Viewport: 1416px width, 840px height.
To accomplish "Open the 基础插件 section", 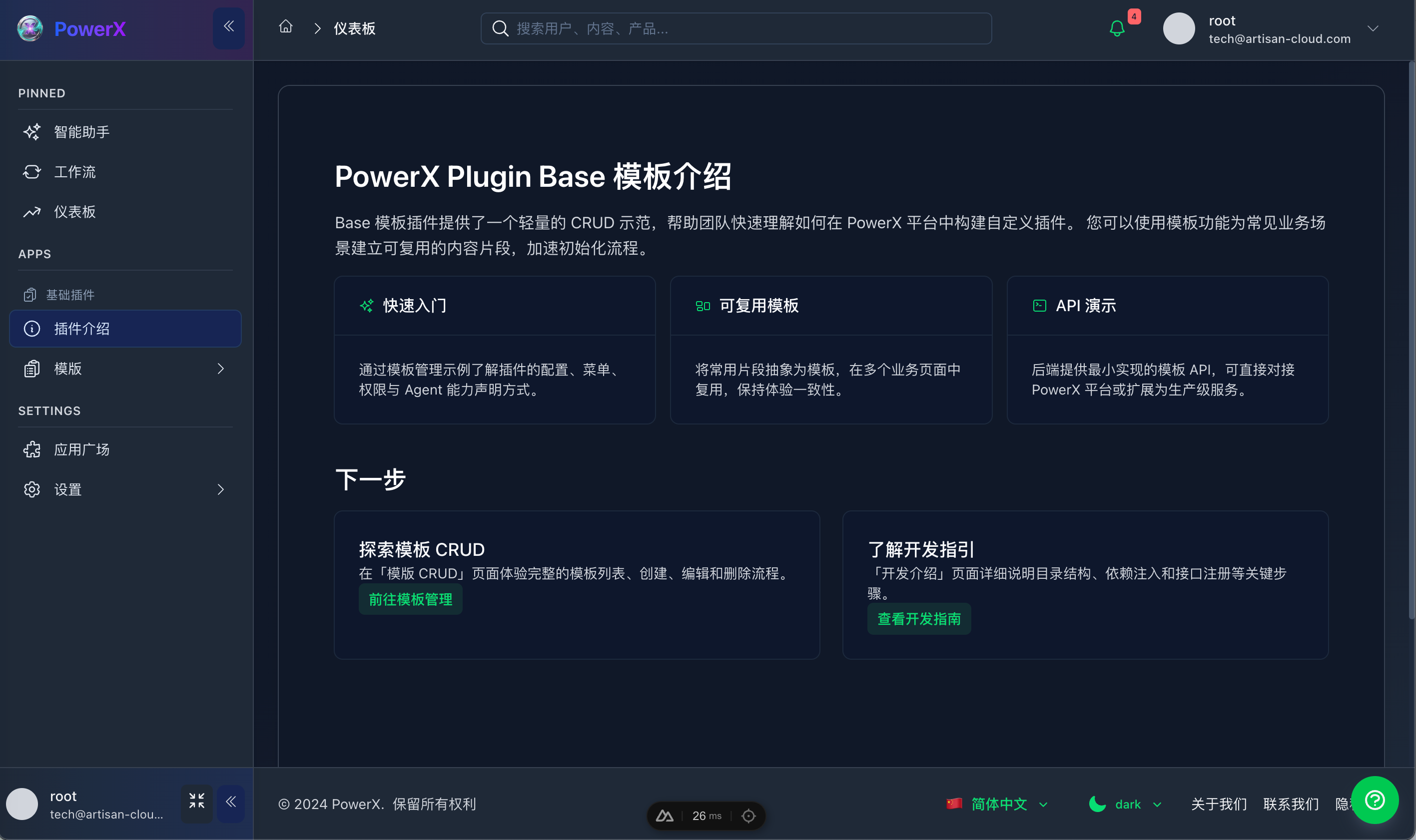I will [x=70, y=294].
